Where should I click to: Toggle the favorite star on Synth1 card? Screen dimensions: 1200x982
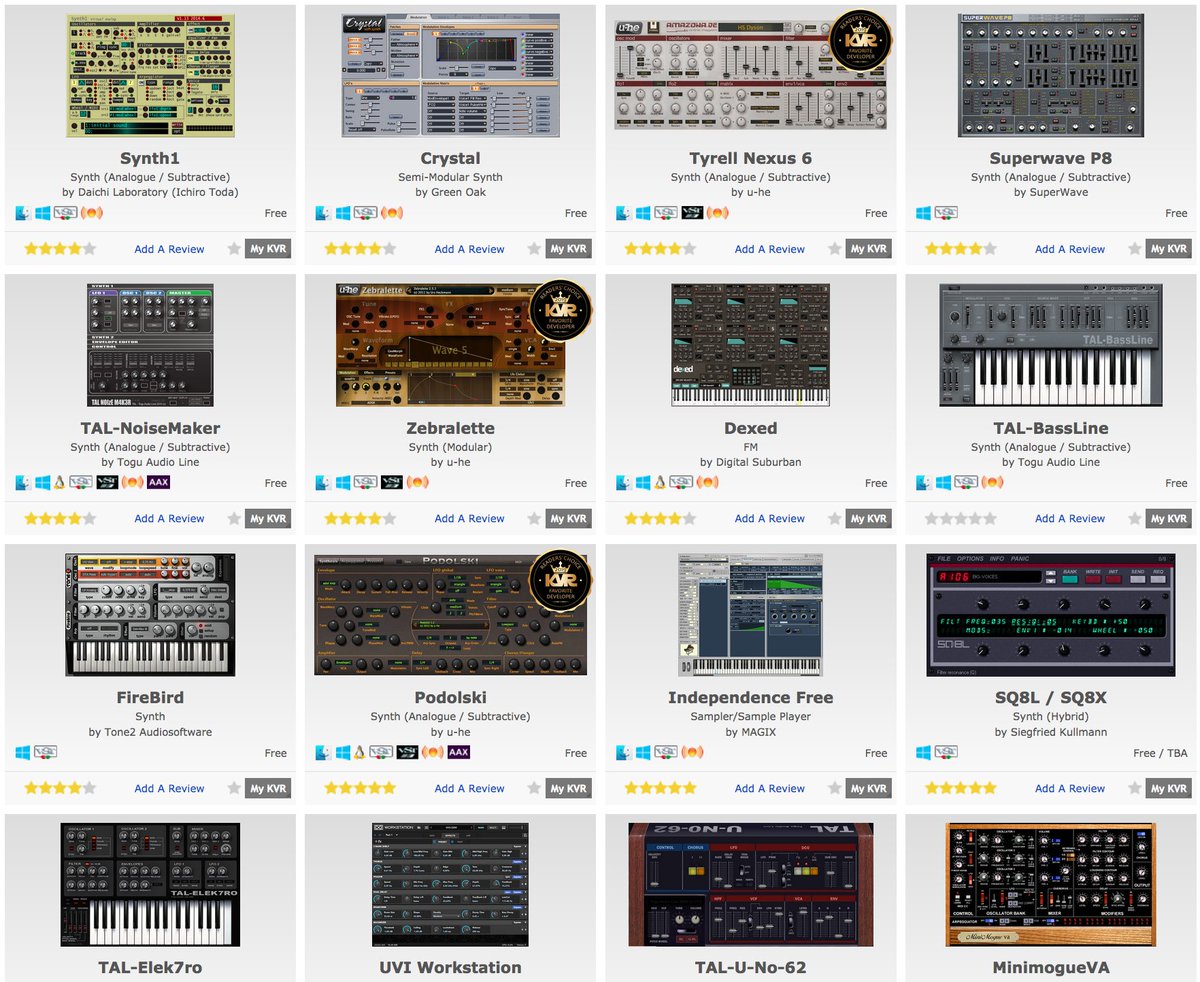(x=234, y=249)
